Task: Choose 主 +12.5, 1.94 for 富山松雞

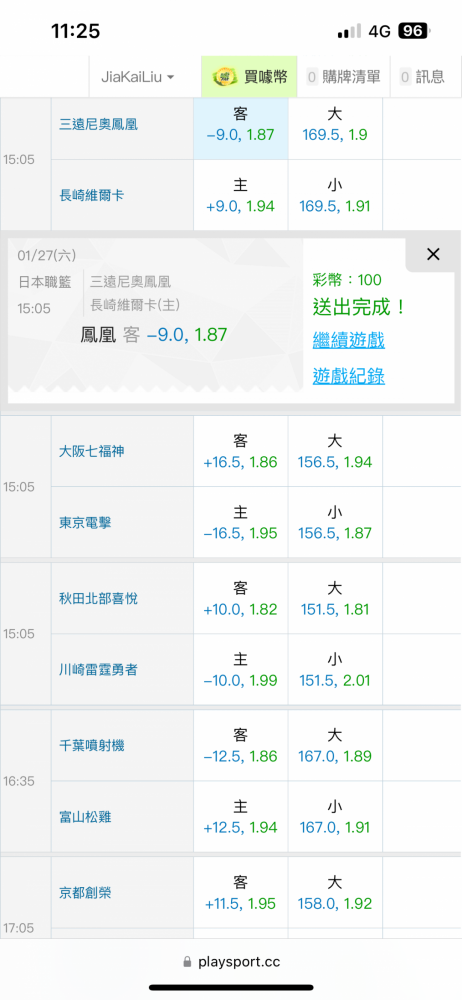Action: pos(241,817)
